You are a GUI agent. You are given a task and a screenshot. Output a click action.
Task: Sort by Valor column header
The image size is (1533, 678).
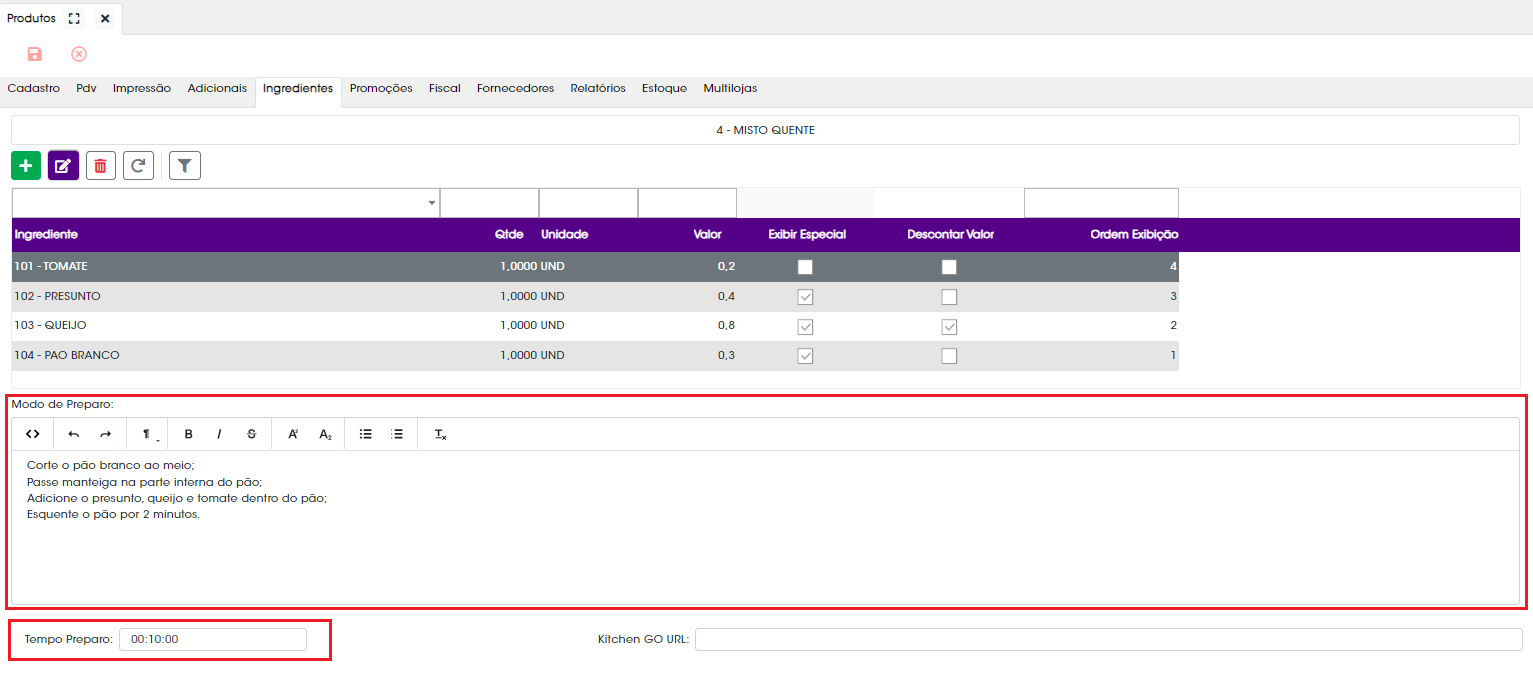coord(707,235)
